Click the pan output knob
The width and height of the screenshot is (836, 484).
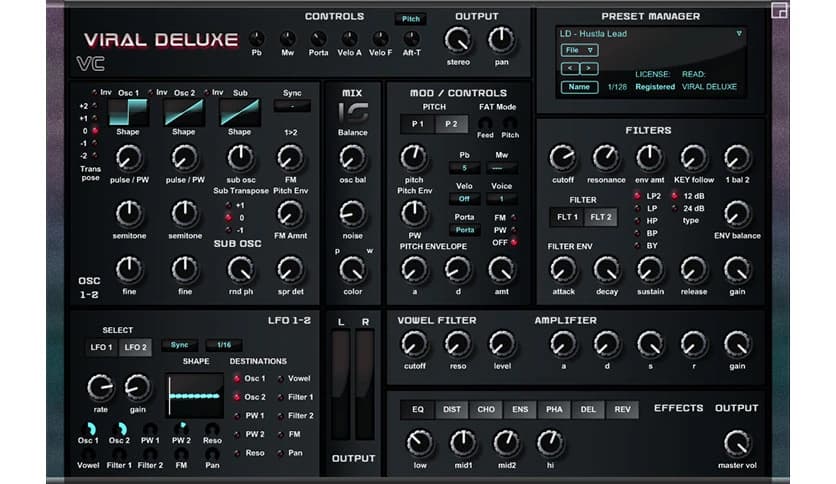501,41
